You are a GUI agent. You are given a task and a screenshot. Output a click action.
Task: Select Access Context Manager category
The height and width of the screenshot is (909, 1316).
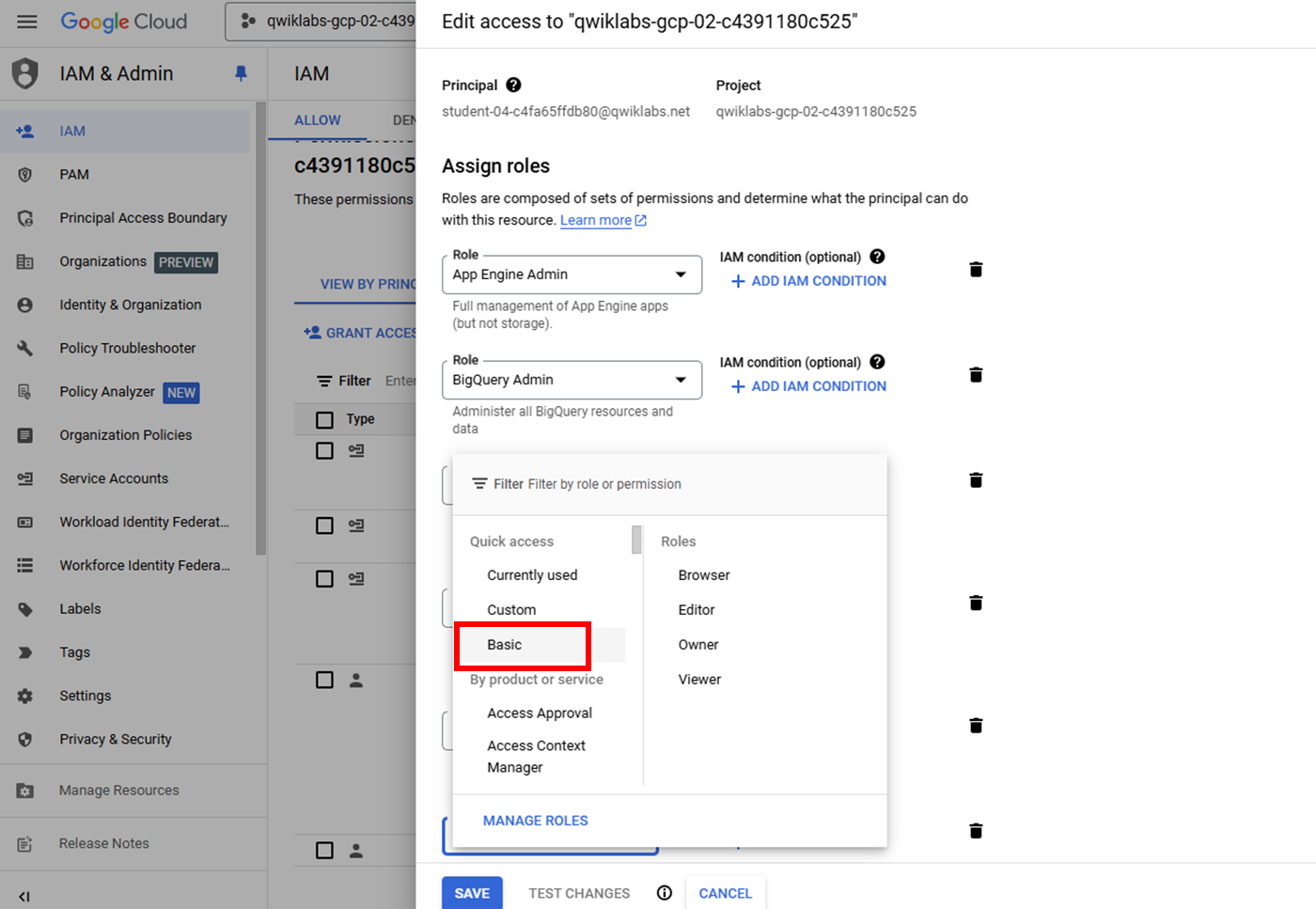tap(536, 757)
